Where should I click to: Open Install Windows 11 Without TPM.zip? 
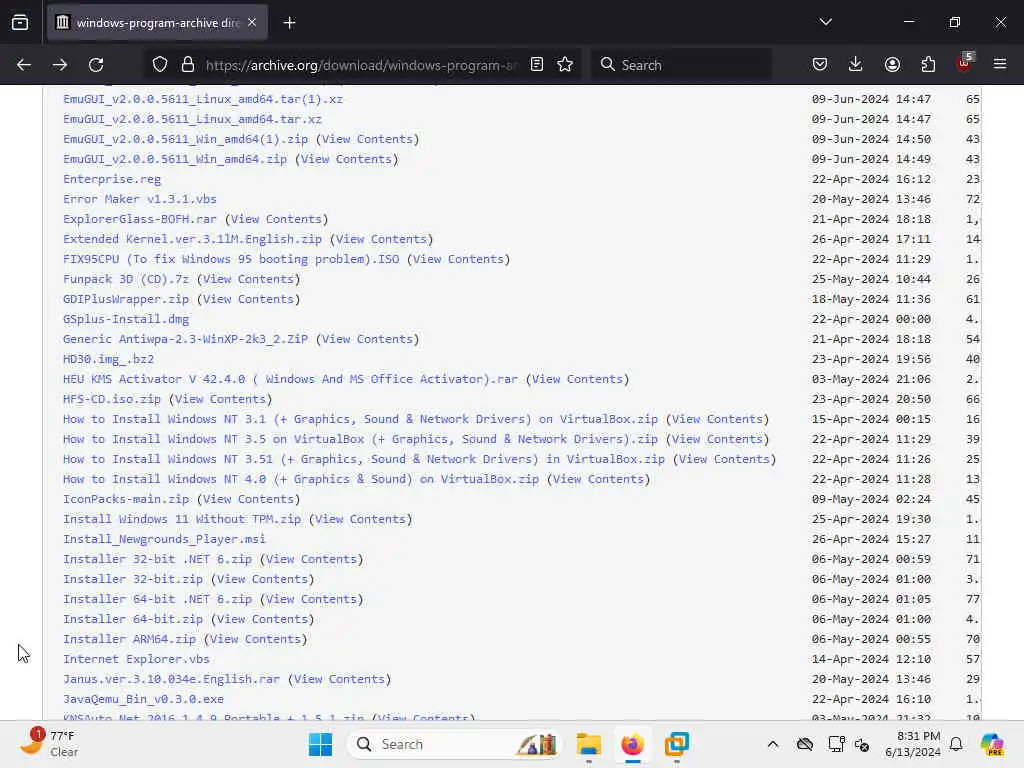[x=182, y=519]
